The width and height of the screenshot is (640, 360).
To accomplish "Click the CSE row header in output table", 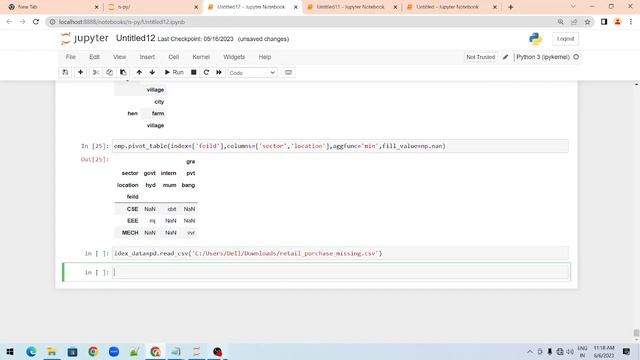I will pos(132,209).
